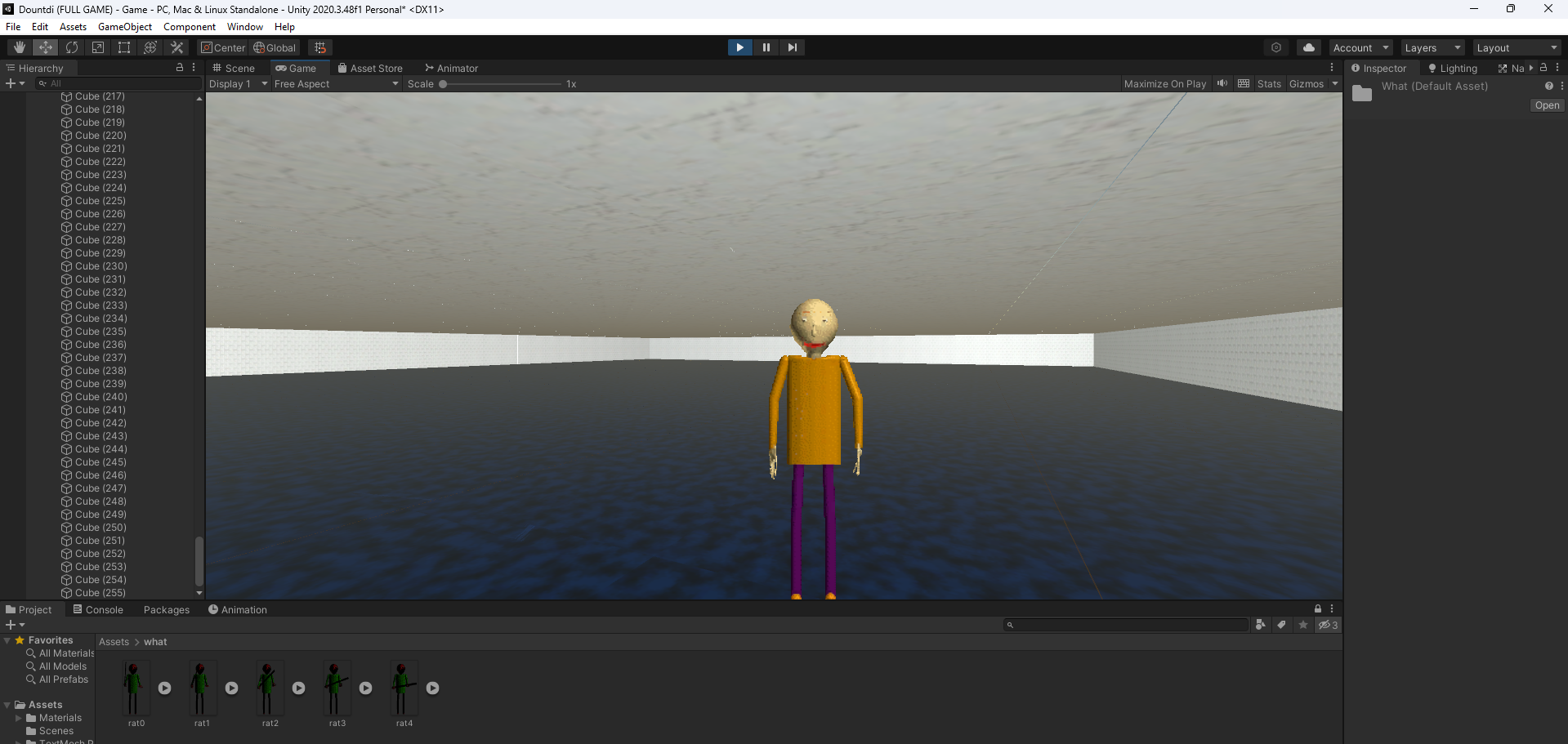Select the Move tool
This screenshot has width=1568, height=744.
[x=46, y=47]
